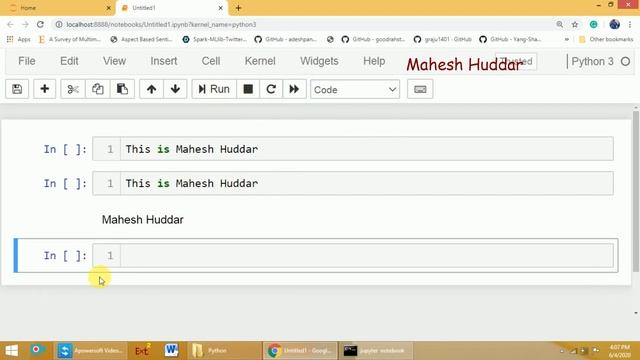Restart kernel and run all cells icon

tap(294, 89)
